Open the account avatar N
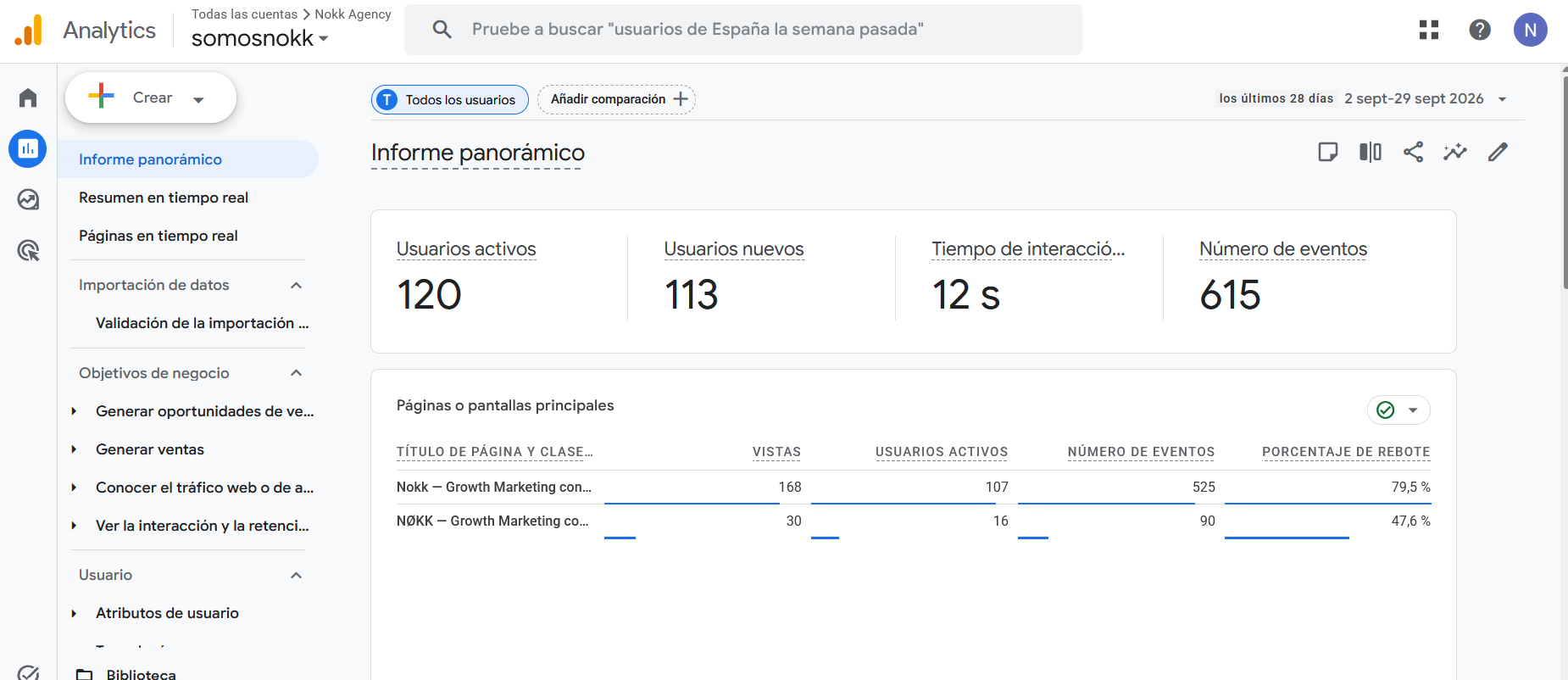 1531,30
